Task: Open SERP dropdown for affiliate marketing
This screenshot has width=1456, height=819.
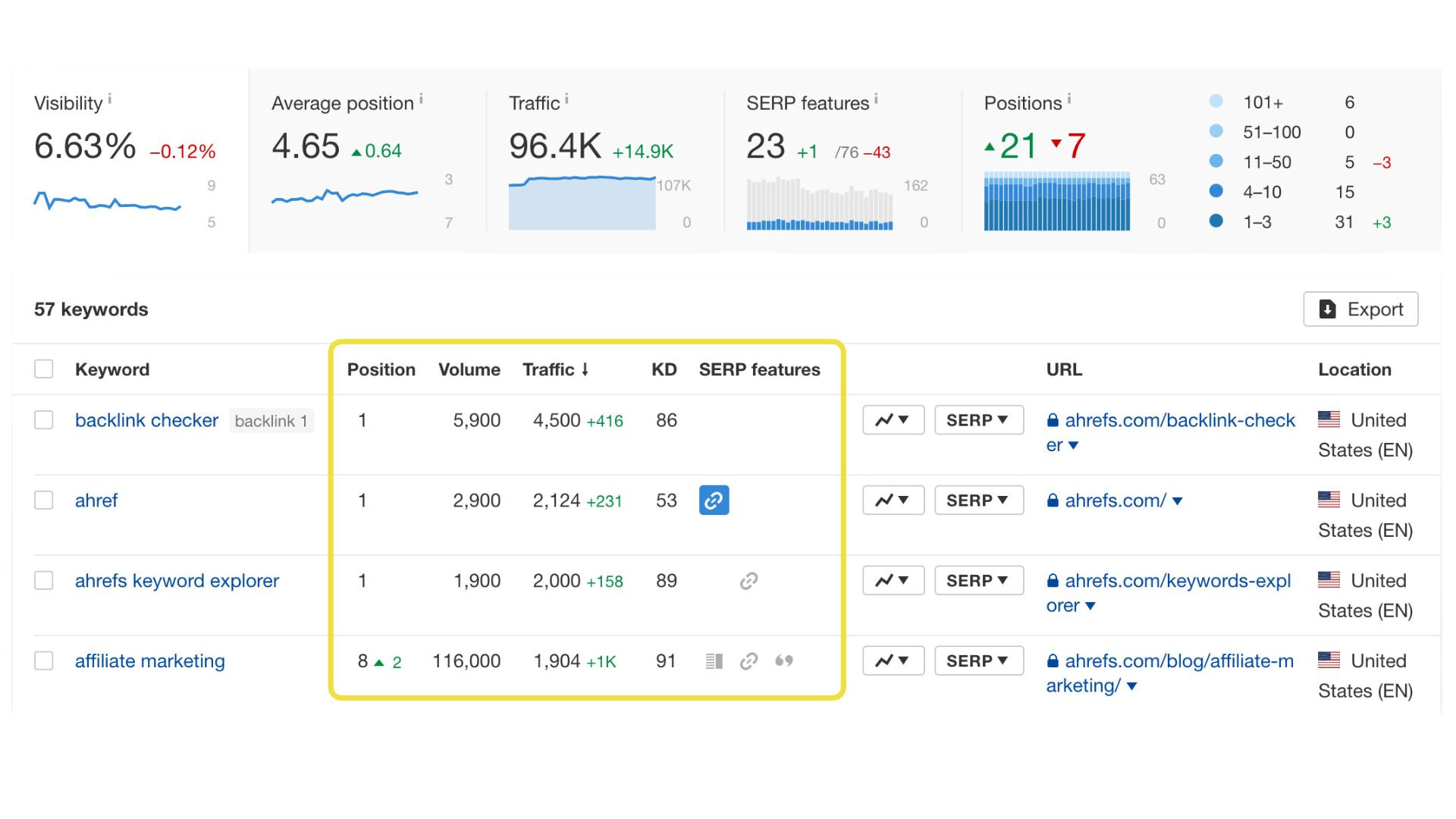Action: click(979, 661)
